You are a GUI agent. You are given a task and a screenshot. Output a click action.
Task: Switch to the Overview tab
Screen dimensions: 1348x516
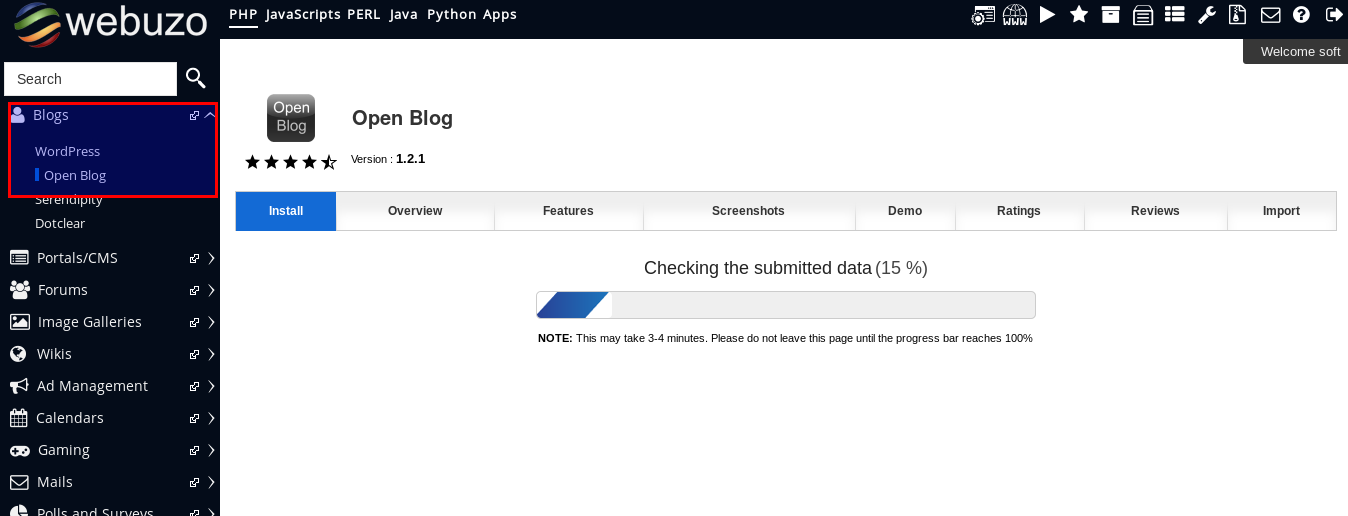tap(415, 211)
